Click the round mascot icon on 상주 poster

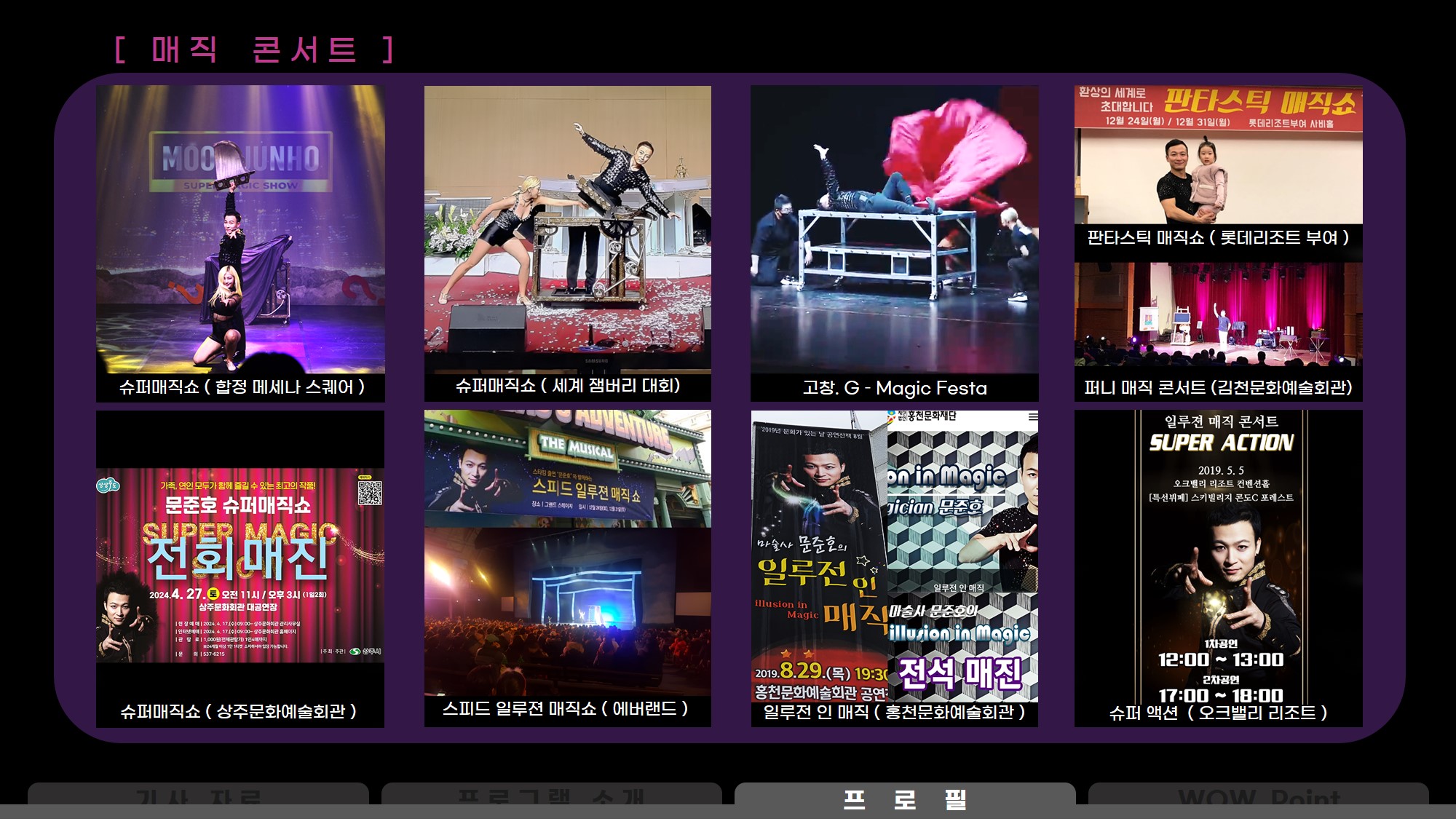coord(108,486)
